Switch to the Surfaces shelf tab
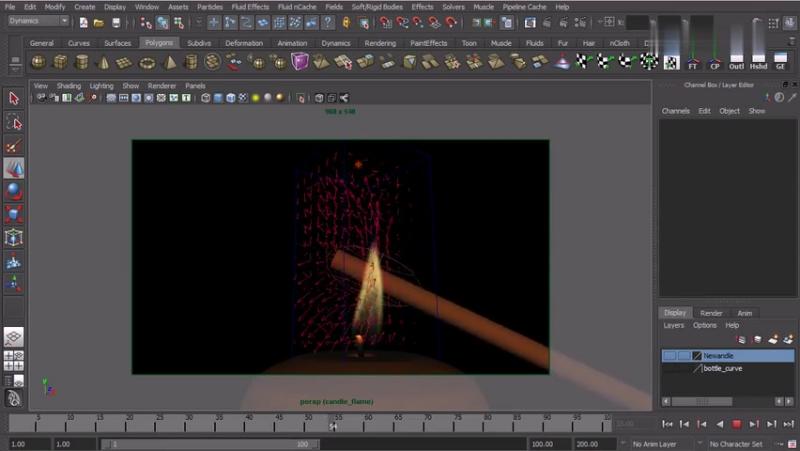This screenshot has width=800, height=451. point(117,43)
